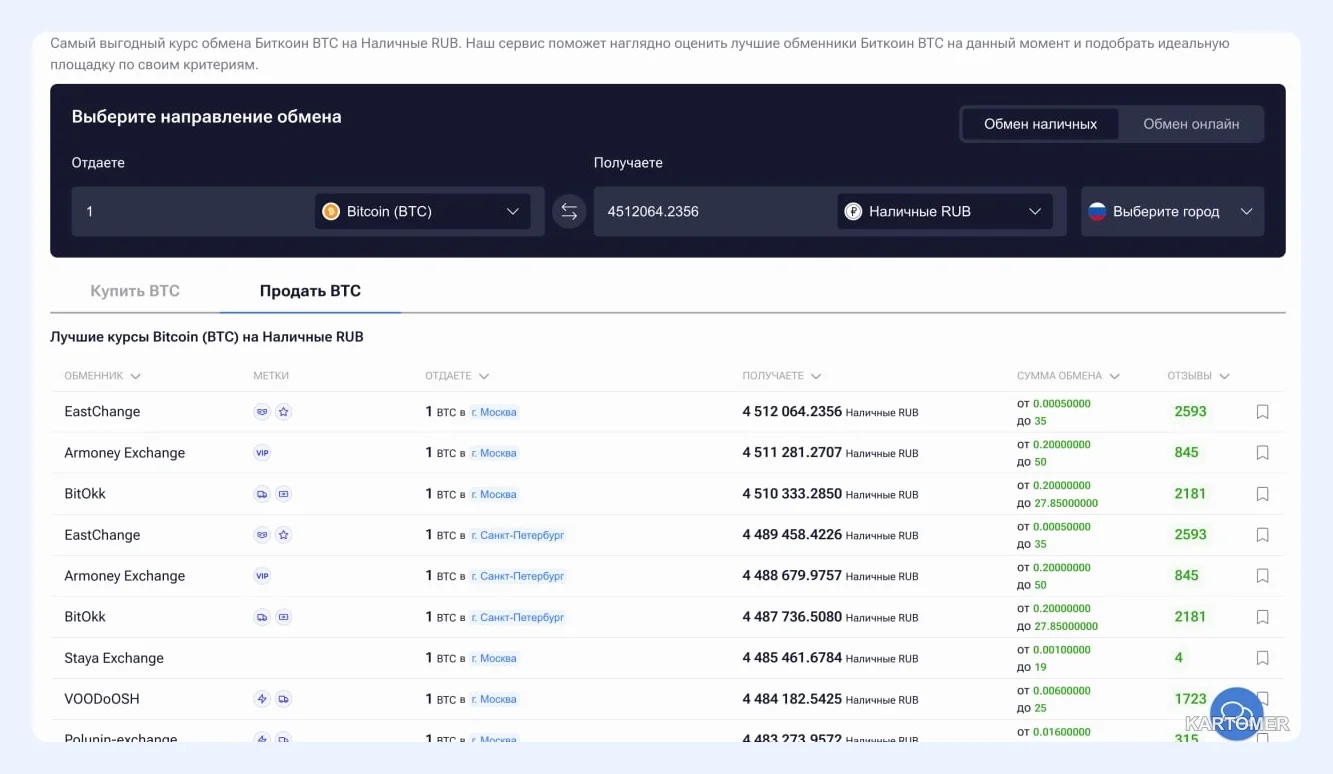Viewport: 1333px width, 774px height.
Task: Switch to Обмен наличных mode
Action: 1040,124
